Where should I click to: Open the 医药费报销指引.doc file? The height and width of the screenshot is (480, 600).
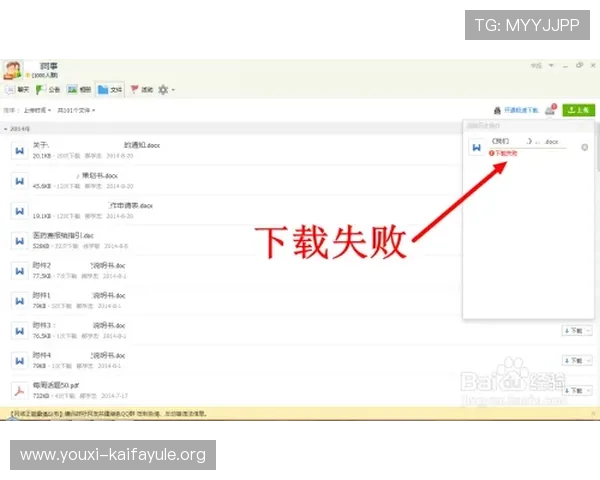(63, 235)
